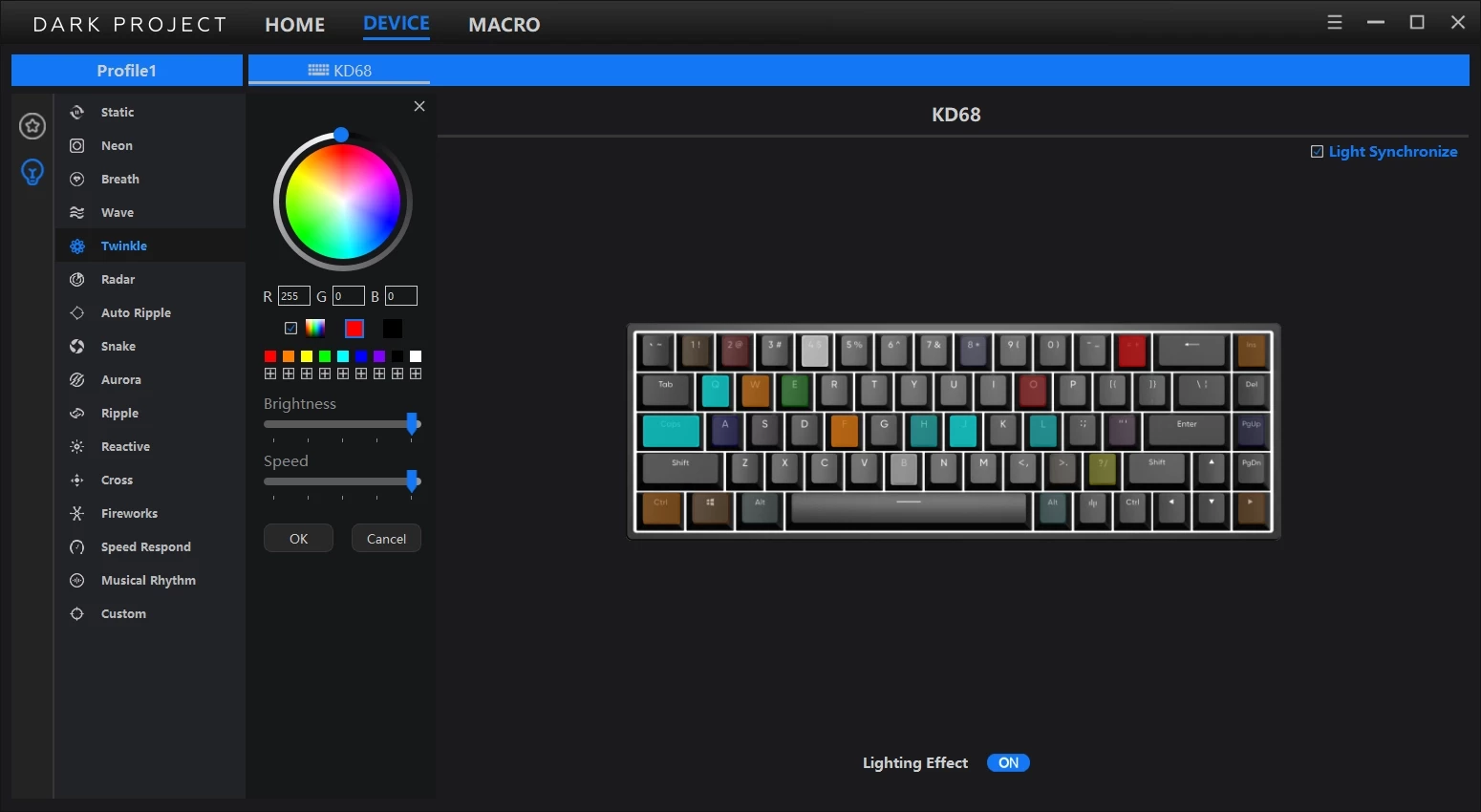Select the Cross effect icon

[x=77, y=480]
